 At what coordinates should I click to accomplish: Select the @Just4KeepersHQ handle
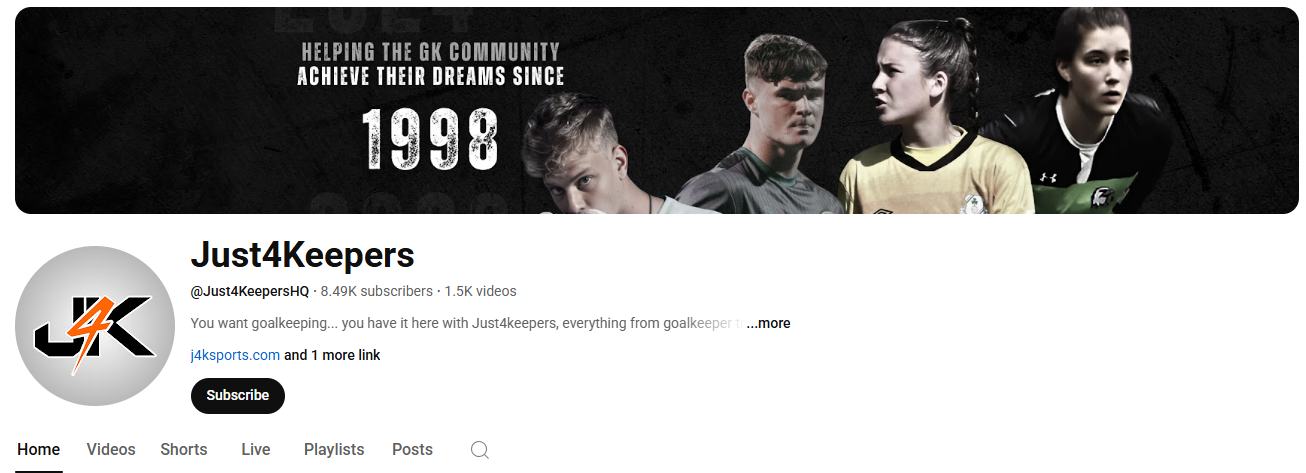[250, 291]
